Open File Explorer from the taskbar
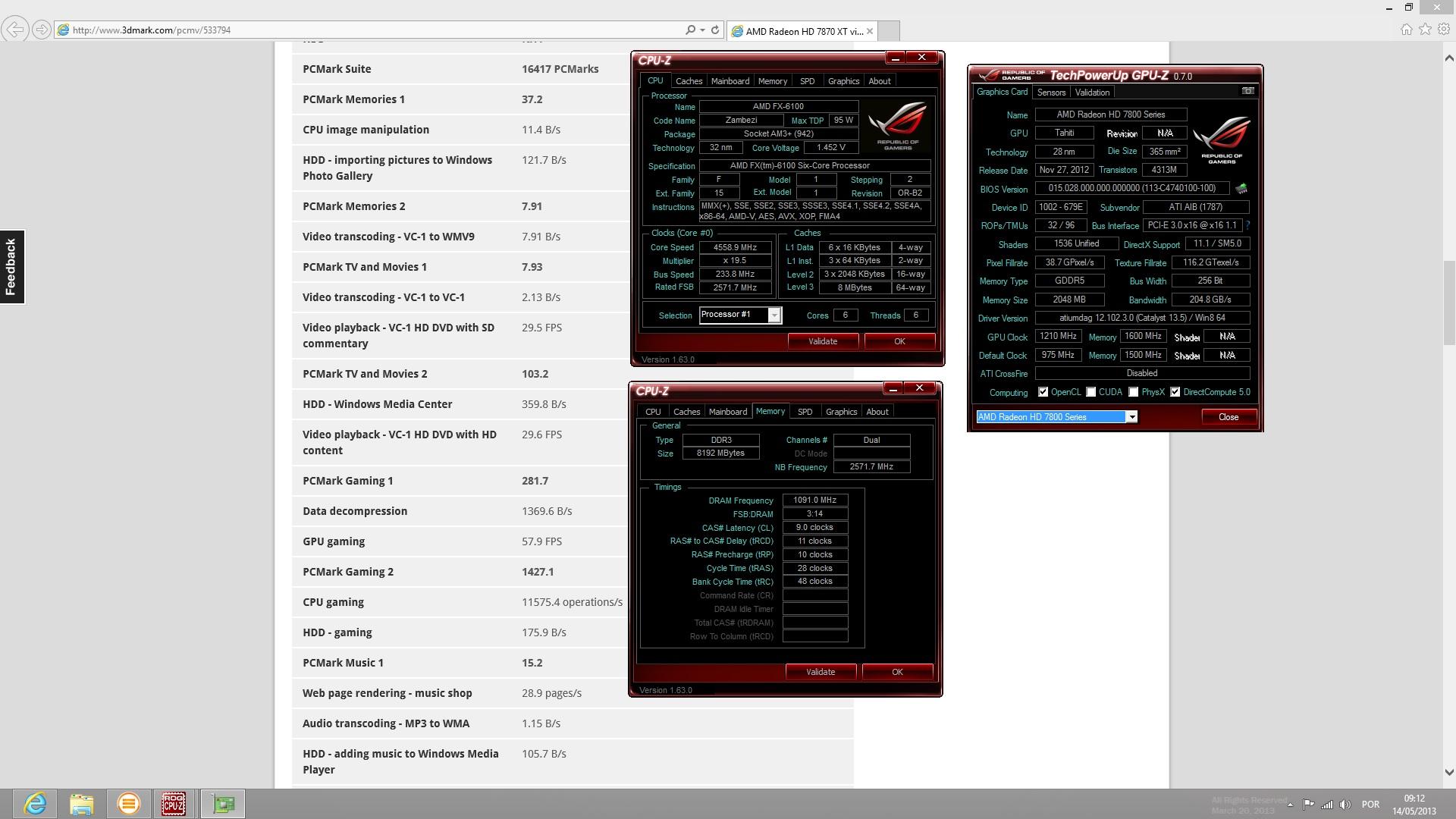The image size is (1456, 819). pyautogui.click(x=82, y=804)
